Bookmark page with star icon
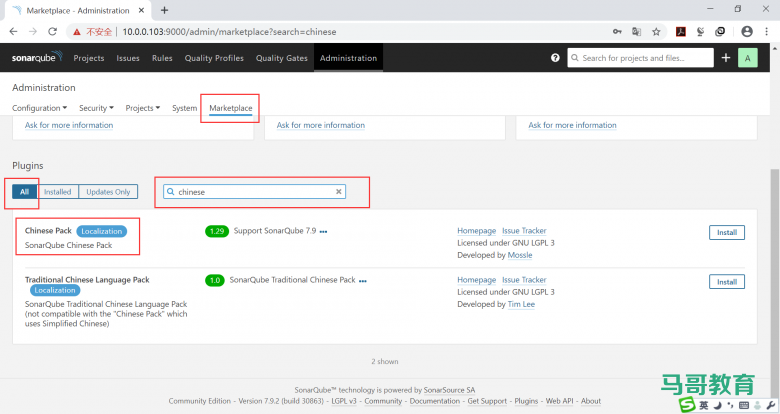This screenshot has width=780, height=414. tap(656, 31)
